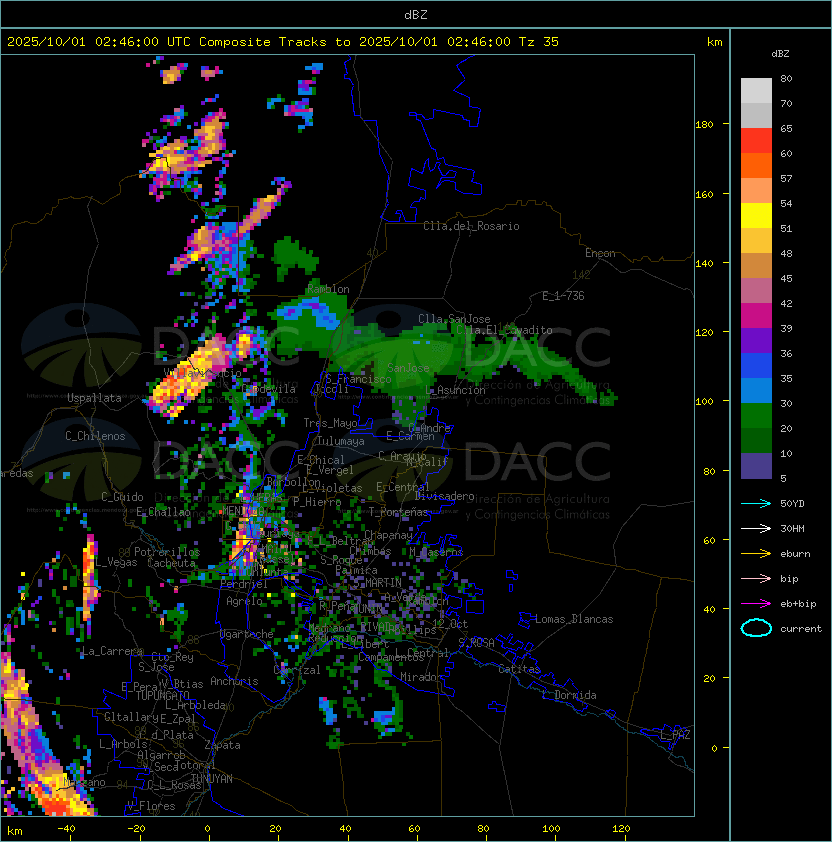Screen dimensions: 832x842
Task: Pick the magenta 39-42 dBZ swatch
Action: (756, 315)
